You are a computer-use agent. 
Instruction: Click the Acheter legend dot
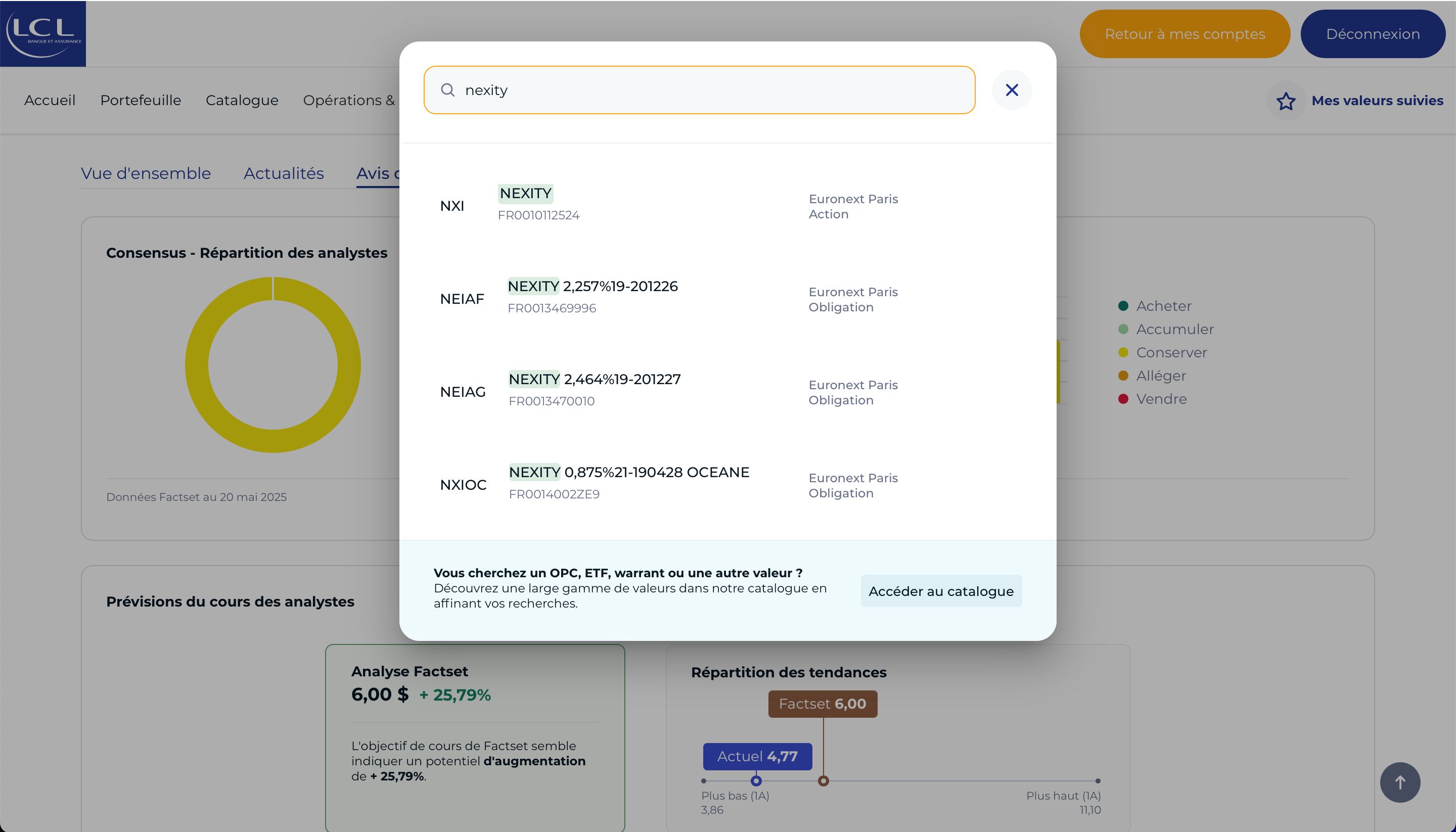(x=1123, y=306)
